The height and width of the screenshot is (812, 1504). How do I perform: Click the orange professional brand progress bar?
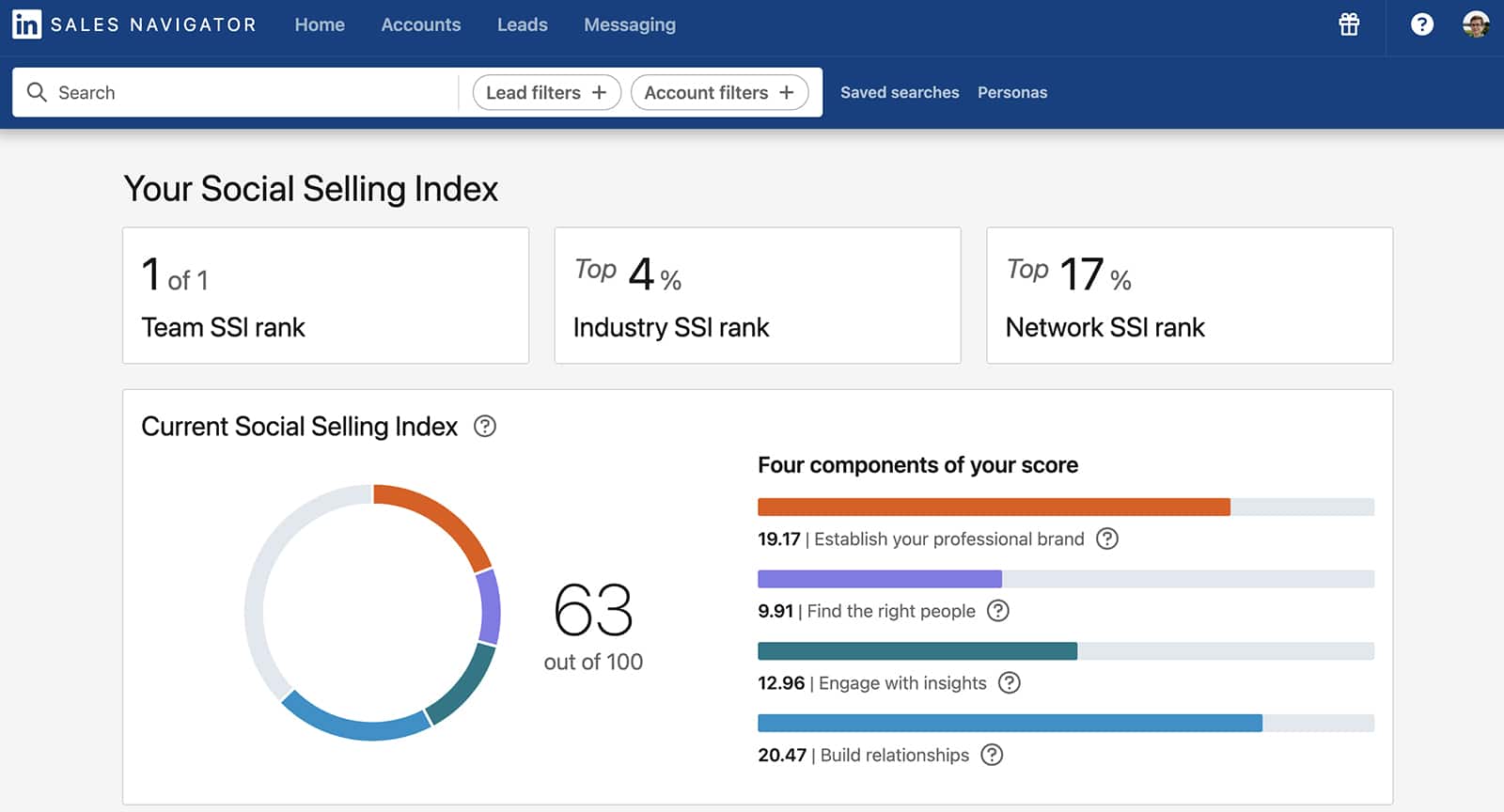pyautogui.click(x=994, y=507)
